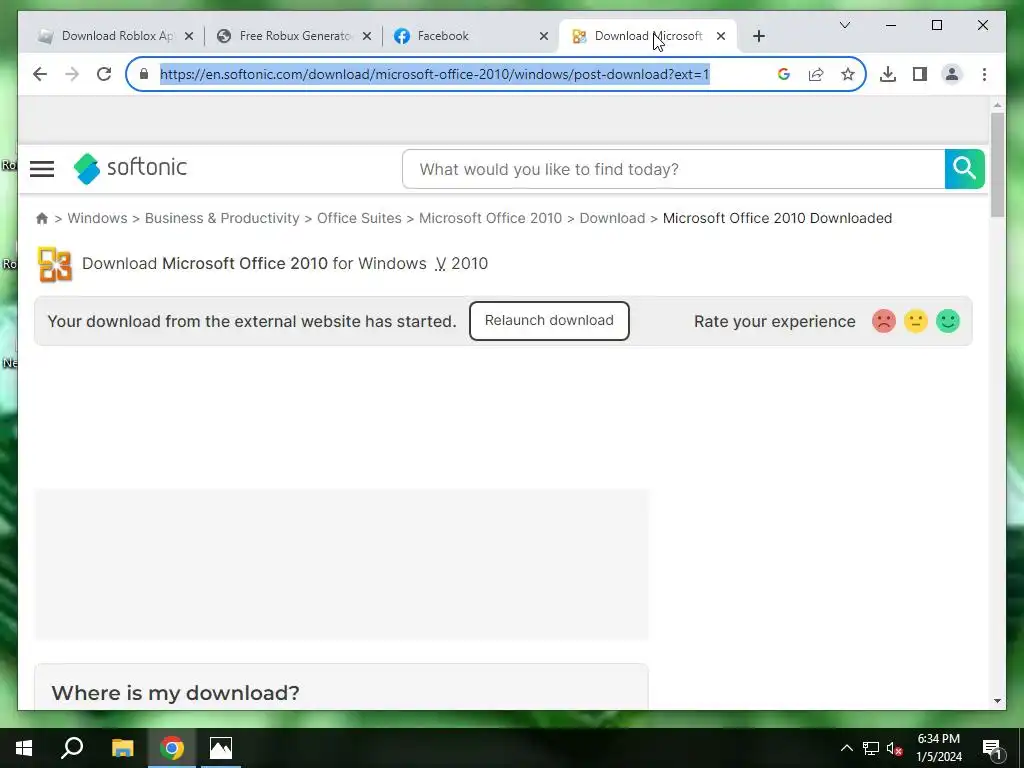Open Chrome downloads icon

coord(888,74)
